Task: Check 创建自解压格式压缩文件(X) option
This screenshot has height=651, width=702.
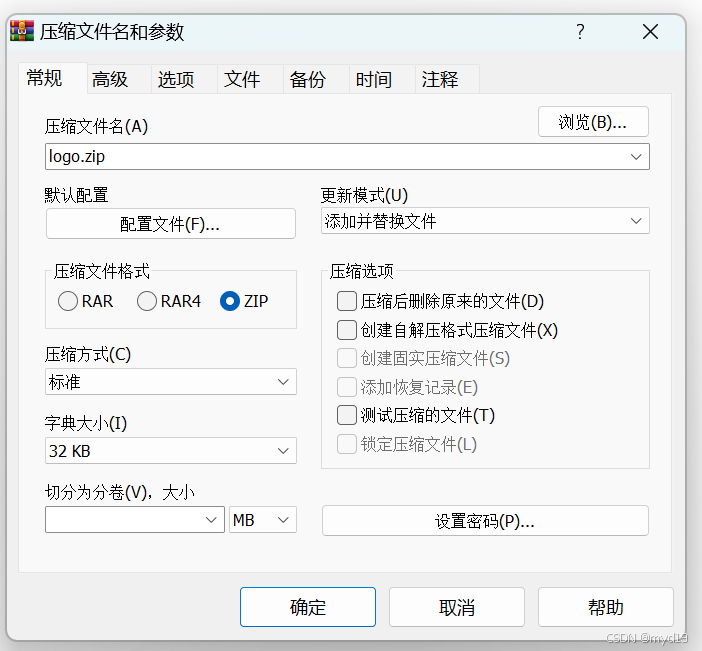Action: pyautogui.click(x=347, y=330)
